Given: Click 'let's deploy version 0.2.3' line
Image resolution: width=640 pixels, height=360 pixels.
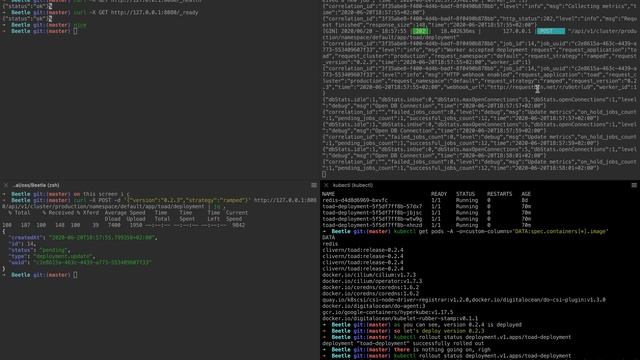Looking at the screenshot, I should [x=439, y=331].
